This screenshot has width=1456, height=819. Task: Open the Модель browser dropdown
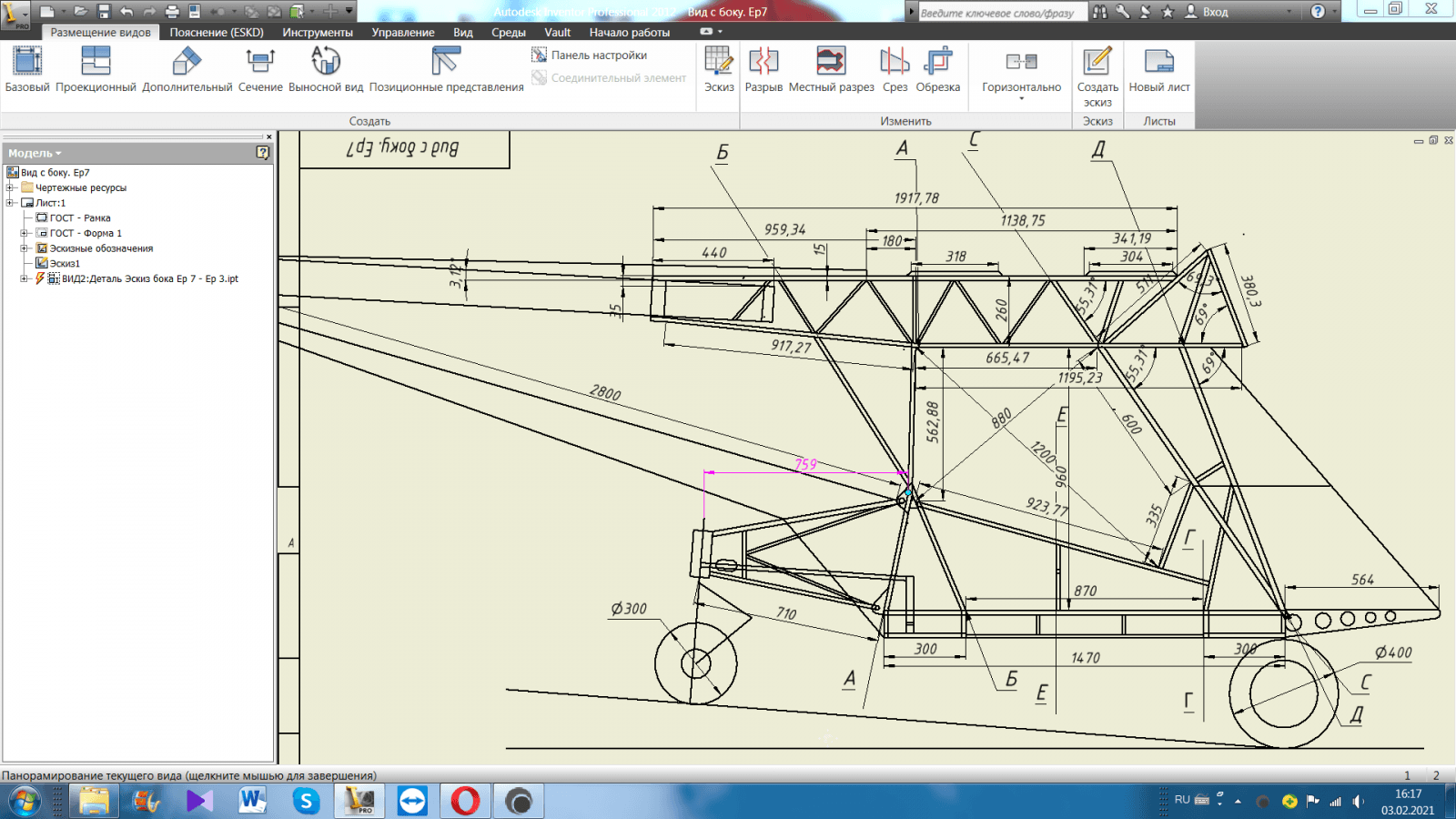click(58, 154)
